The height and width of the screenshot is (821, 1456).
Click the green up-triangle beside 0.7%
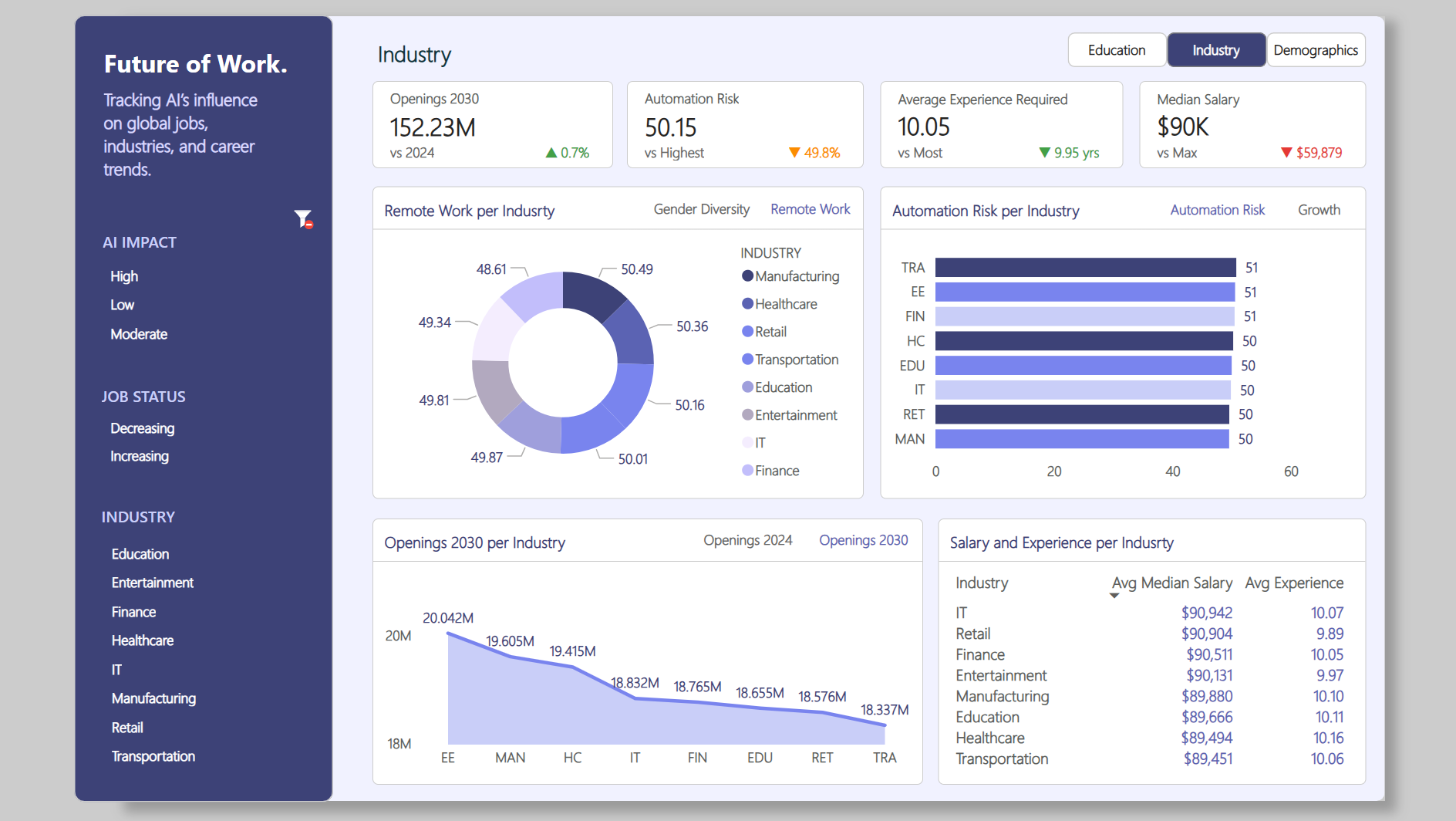(551, 153)
